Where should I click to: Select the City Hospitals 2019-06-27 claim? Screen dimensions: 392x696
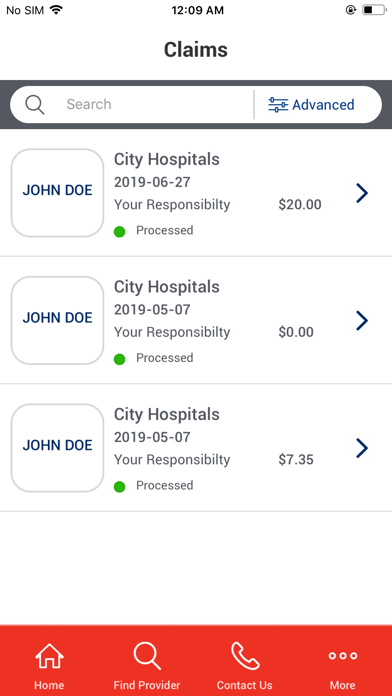point(196,193)
